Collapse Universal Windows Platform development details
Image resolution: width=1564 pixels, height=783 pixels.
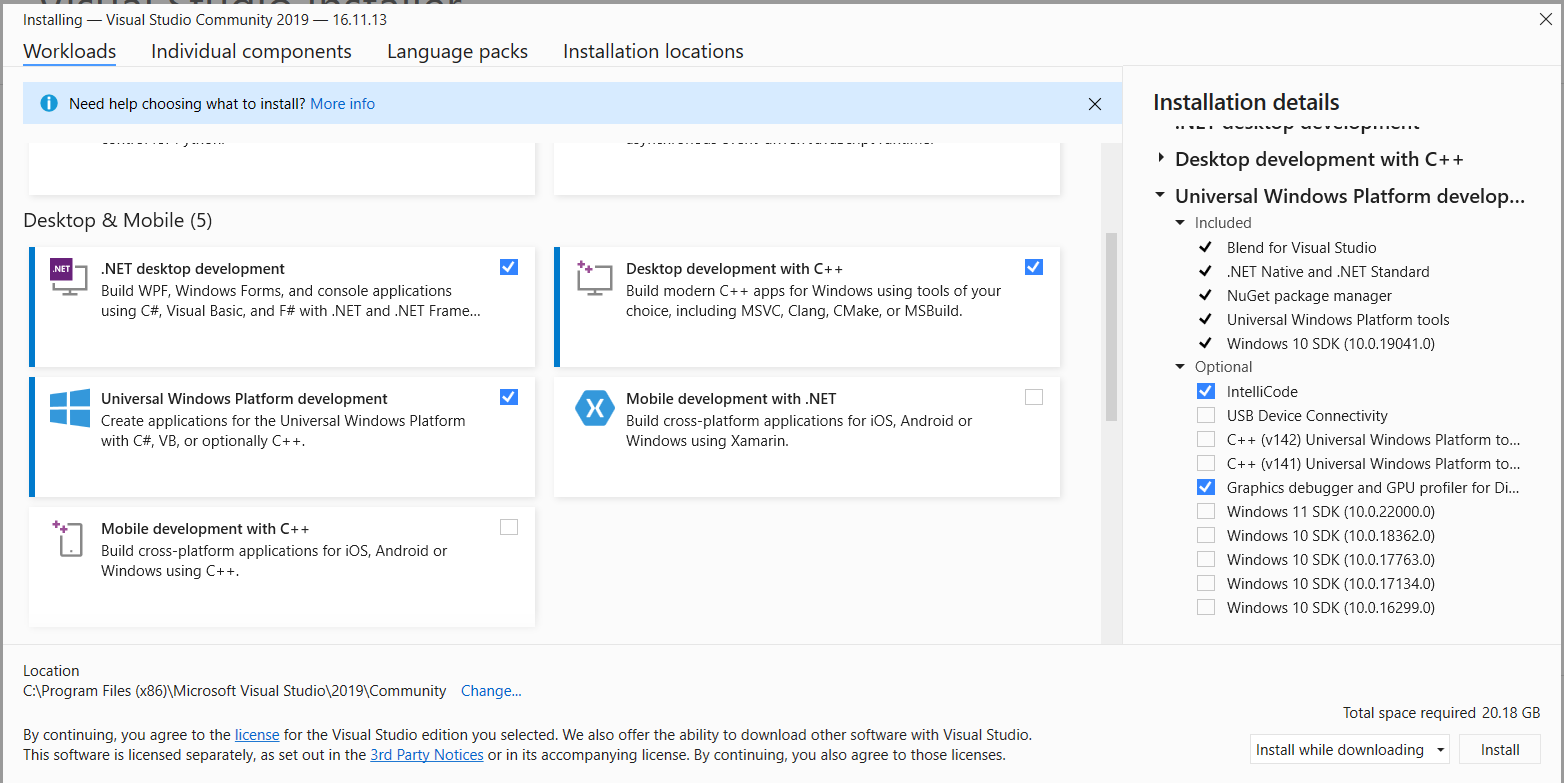pos(1160,197)
